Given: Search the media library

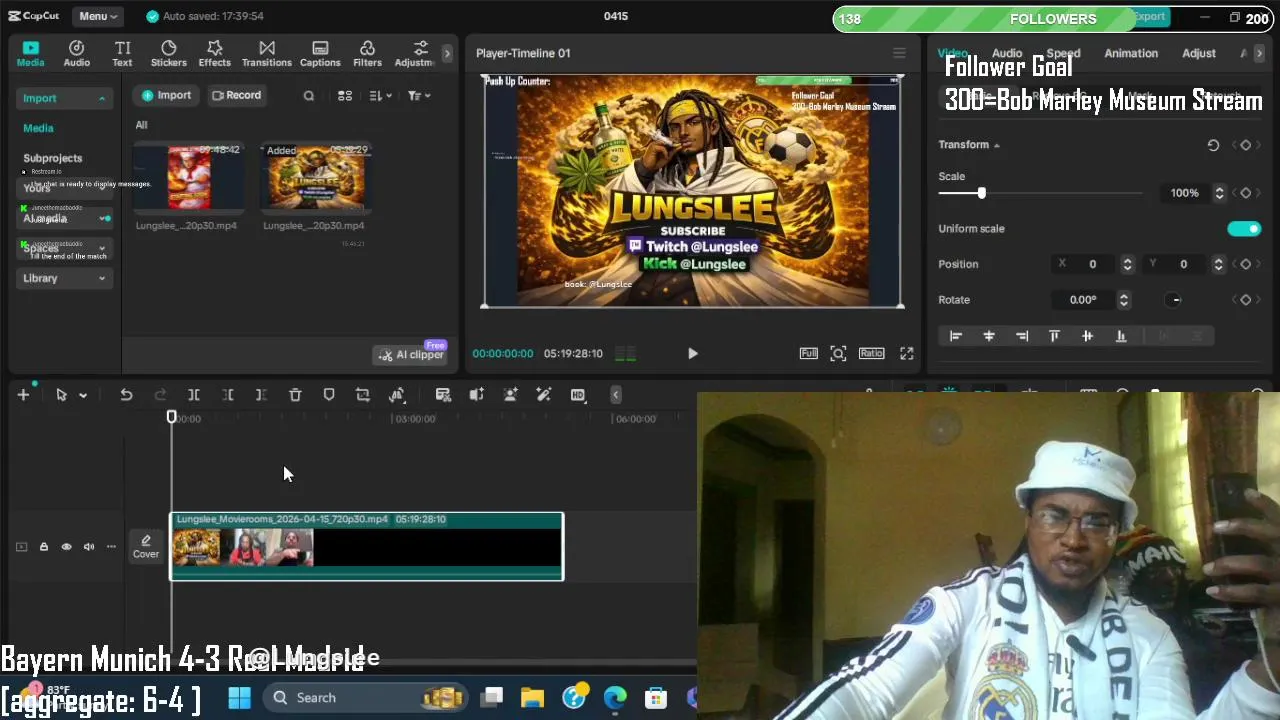Looking at the screenshot, I should click(309, 96).
